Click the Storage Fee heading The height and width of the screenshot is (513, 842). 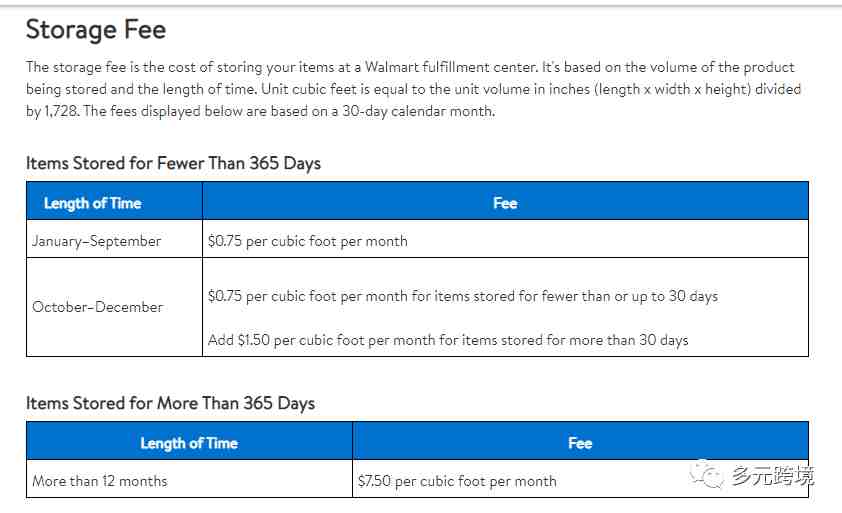click(96, 30)
